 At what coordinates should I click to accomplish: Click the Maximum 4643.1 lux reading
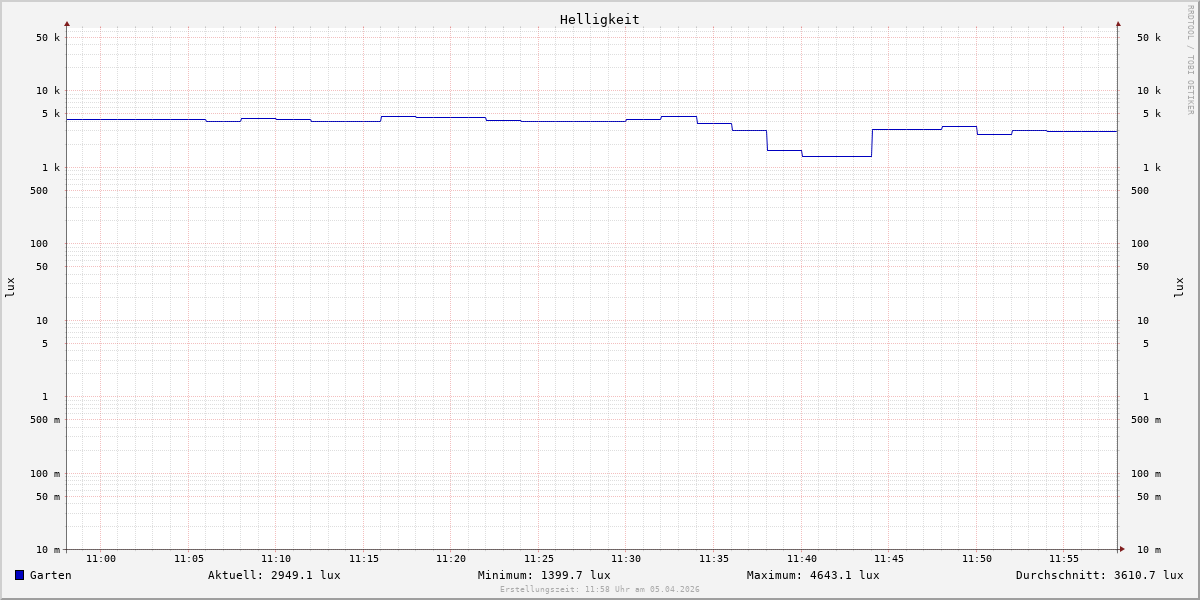[813, 575]
